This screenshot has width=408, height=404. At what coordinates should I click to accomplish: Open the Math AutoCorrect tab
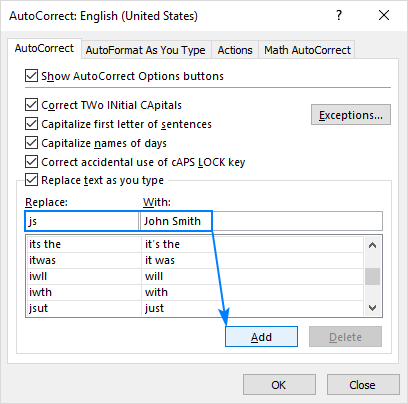pos(307,50)
